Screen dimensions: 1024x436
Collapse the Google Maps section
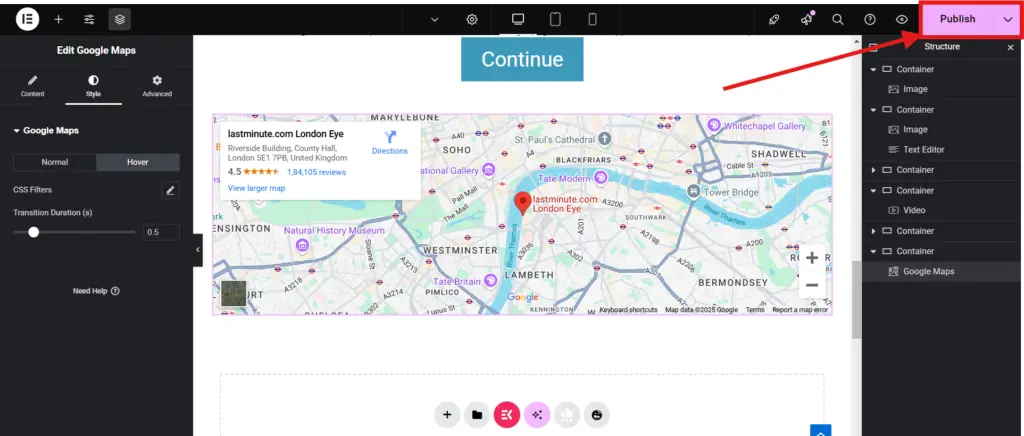46,131
